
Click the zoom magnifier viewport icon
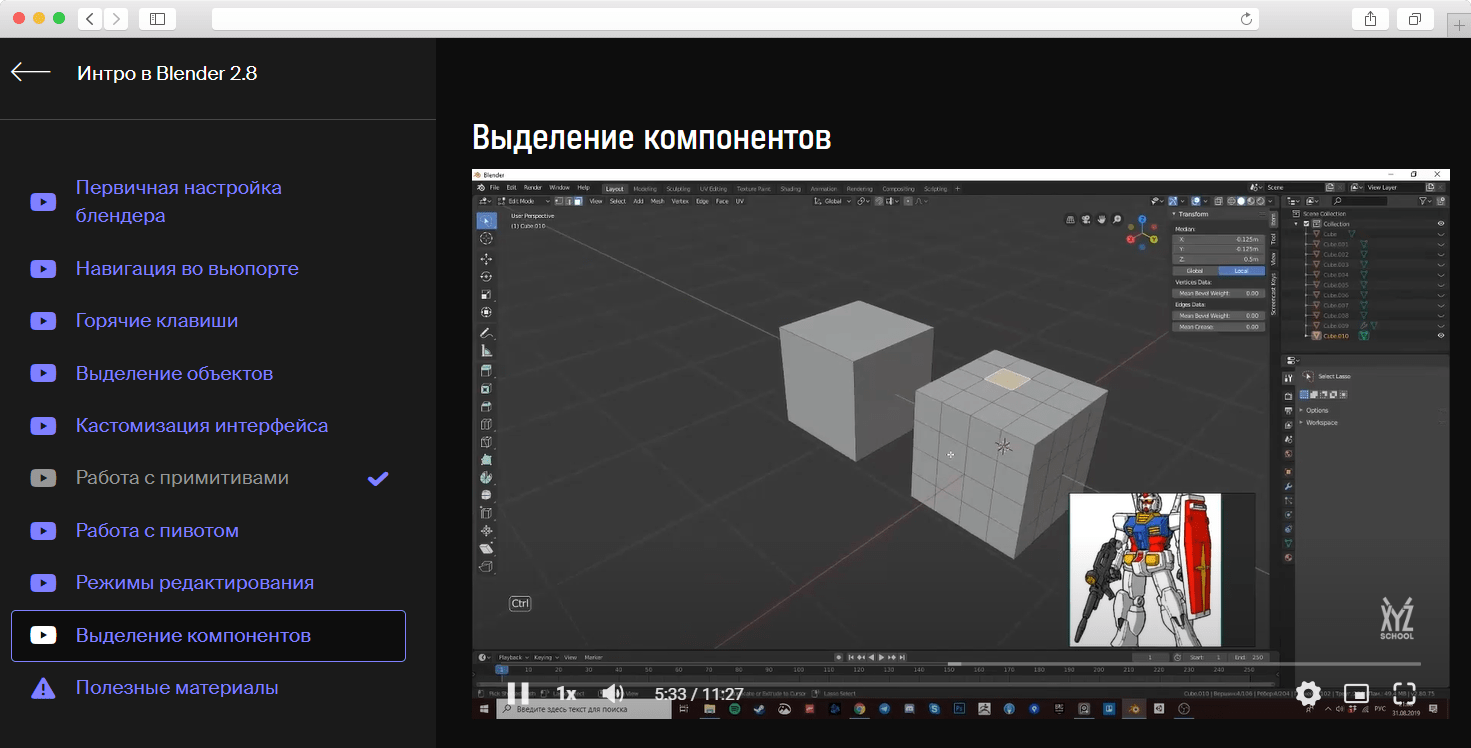[1115, 219]
